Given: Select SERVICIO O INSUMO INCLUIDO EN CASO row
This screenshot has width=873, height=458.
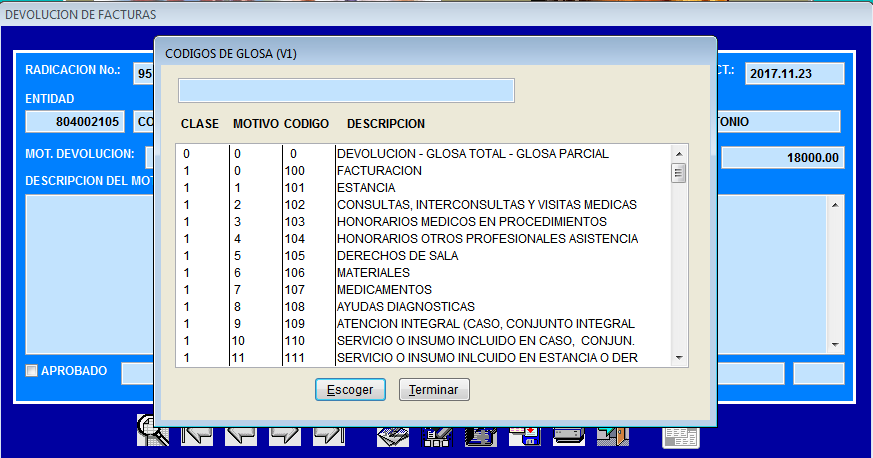Looking at the screenshot, I should (423, 341).
